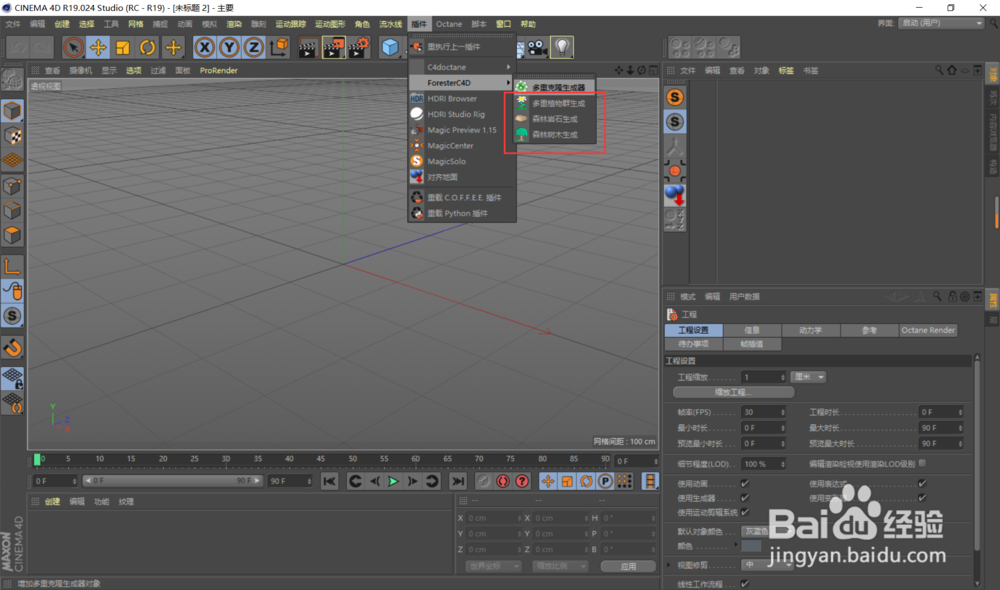Open ForesterC4D submenu

[462, 83]
